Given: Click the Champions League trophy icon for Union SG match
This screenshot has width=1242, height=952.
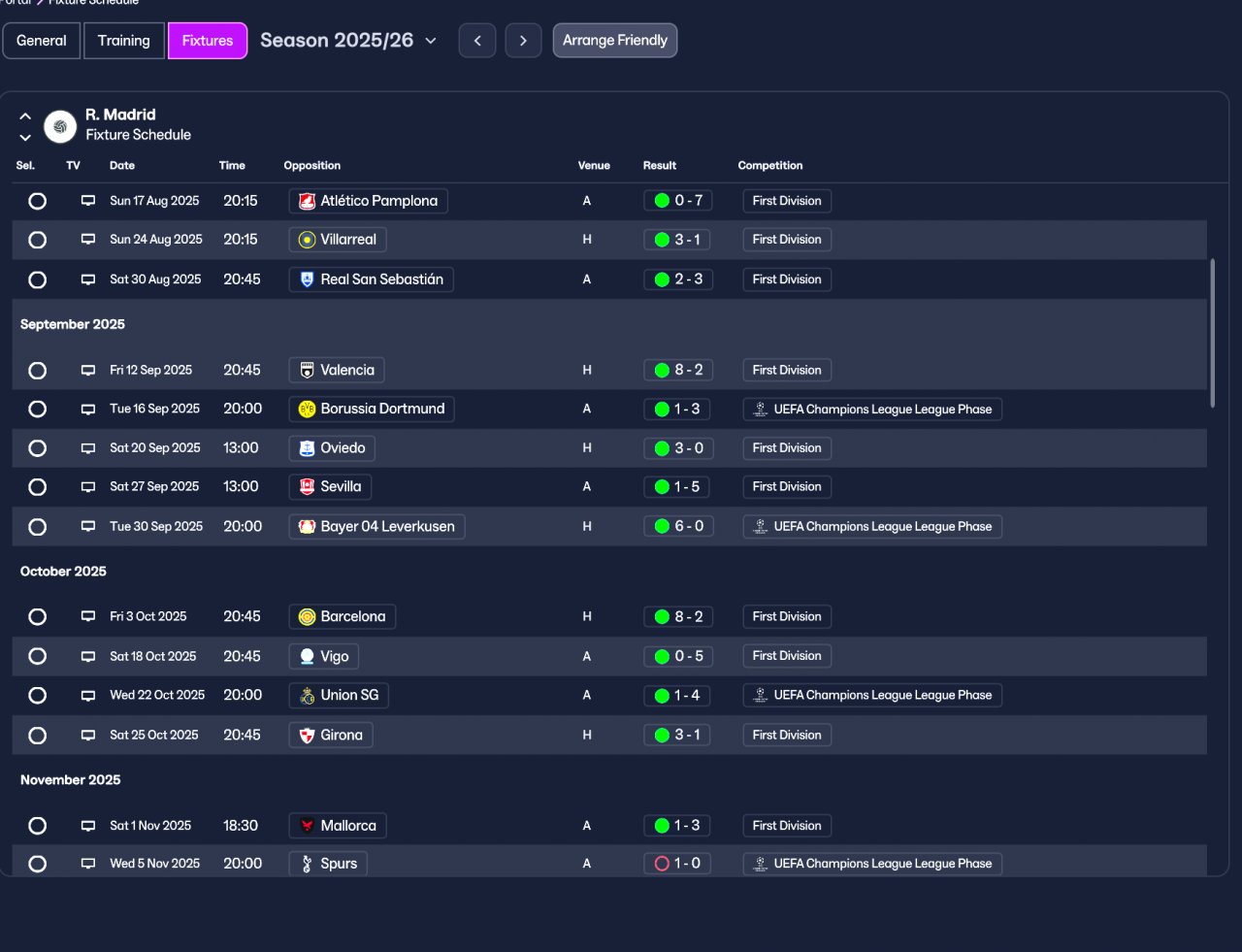Looking at the screenshot, I should click(x=761, y=695).
